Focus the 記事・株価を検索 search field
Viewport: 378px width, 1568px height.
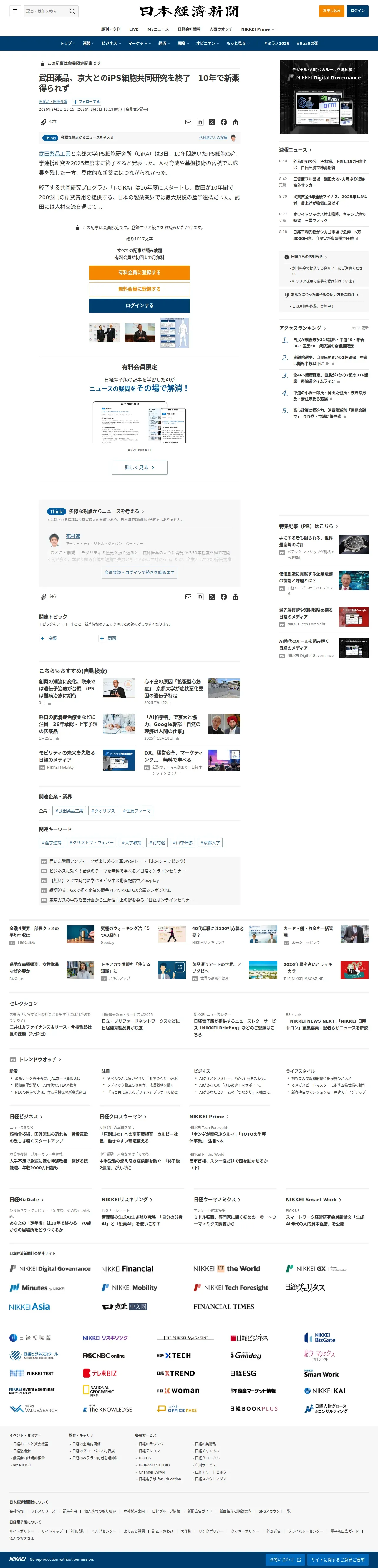tap(46, 11)
